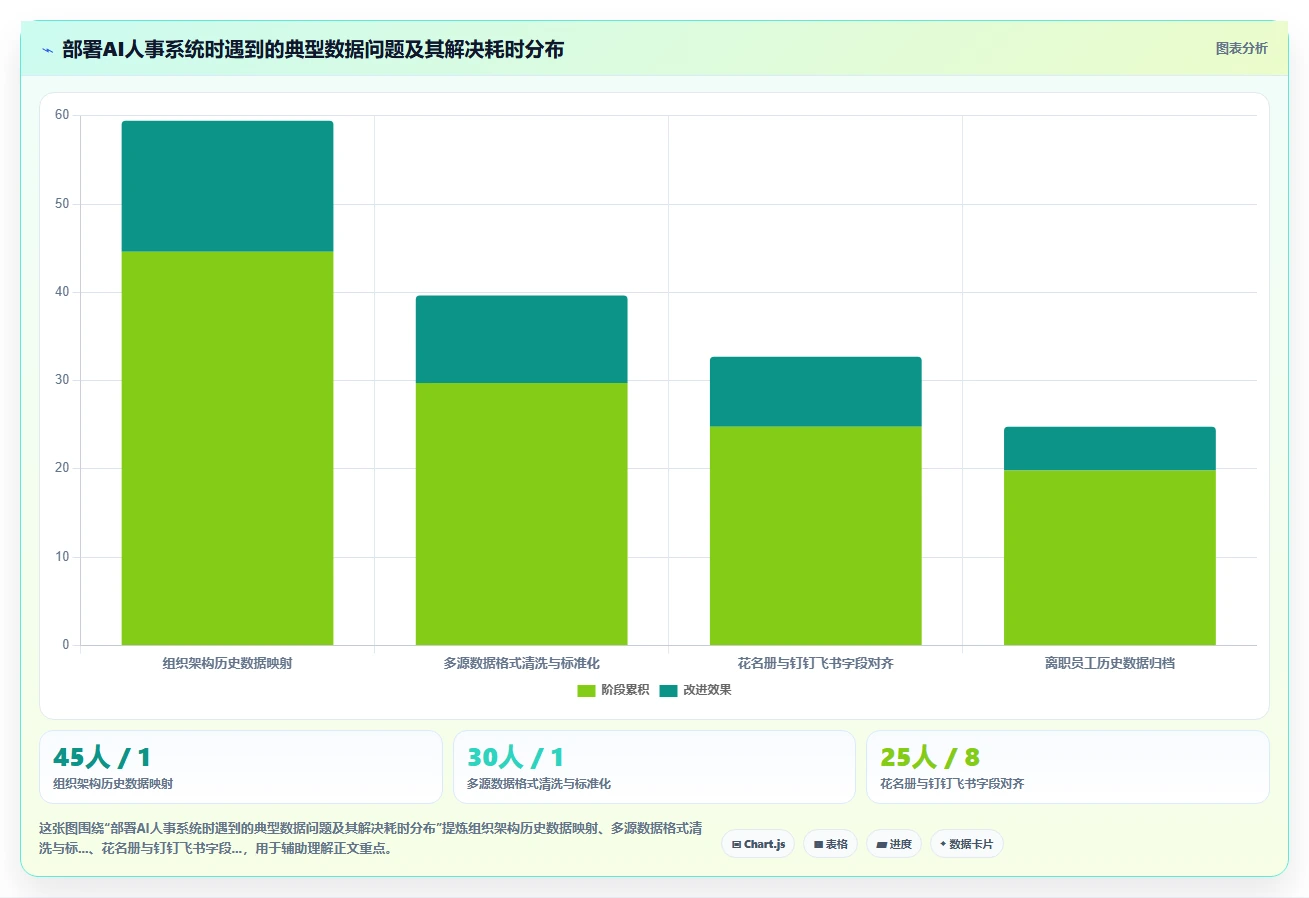Select the teal segment of 离职员工历史数据归档 bar
The height and width of the screenshot is (898, 1309).
[x=1110, y=449]
